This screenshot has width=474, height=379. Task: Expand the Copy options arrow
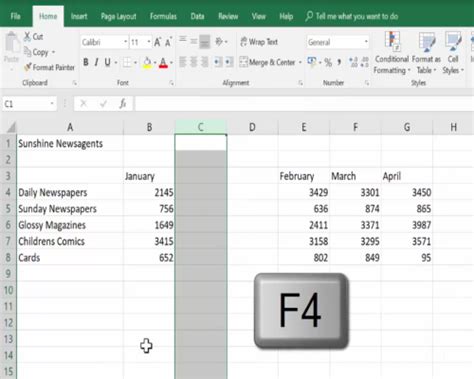[53, 52]
